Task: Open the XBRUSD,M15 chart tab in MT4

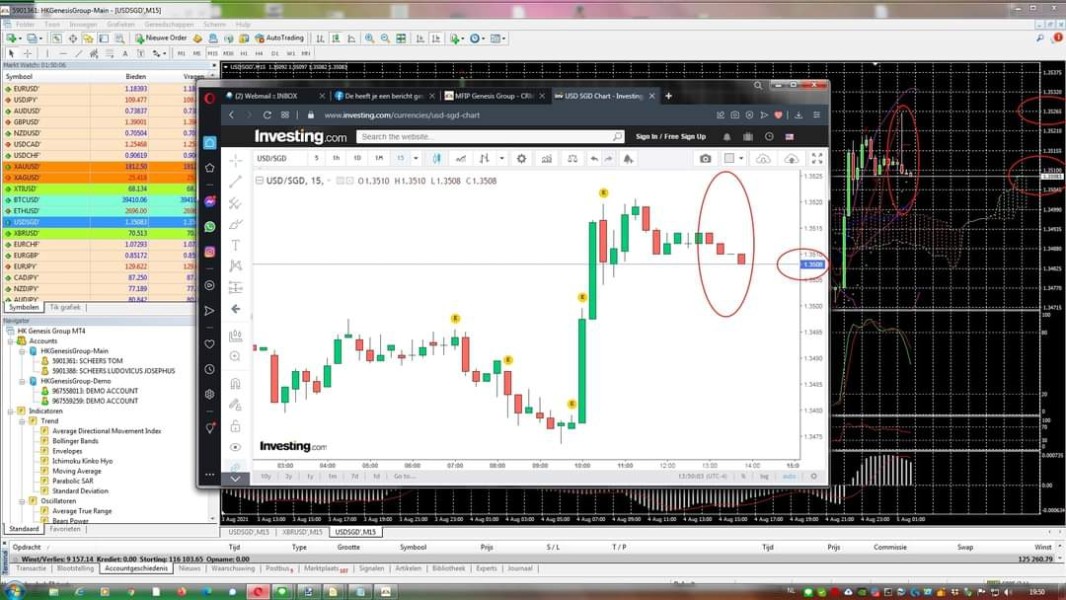Action: (x=304, y=532)
